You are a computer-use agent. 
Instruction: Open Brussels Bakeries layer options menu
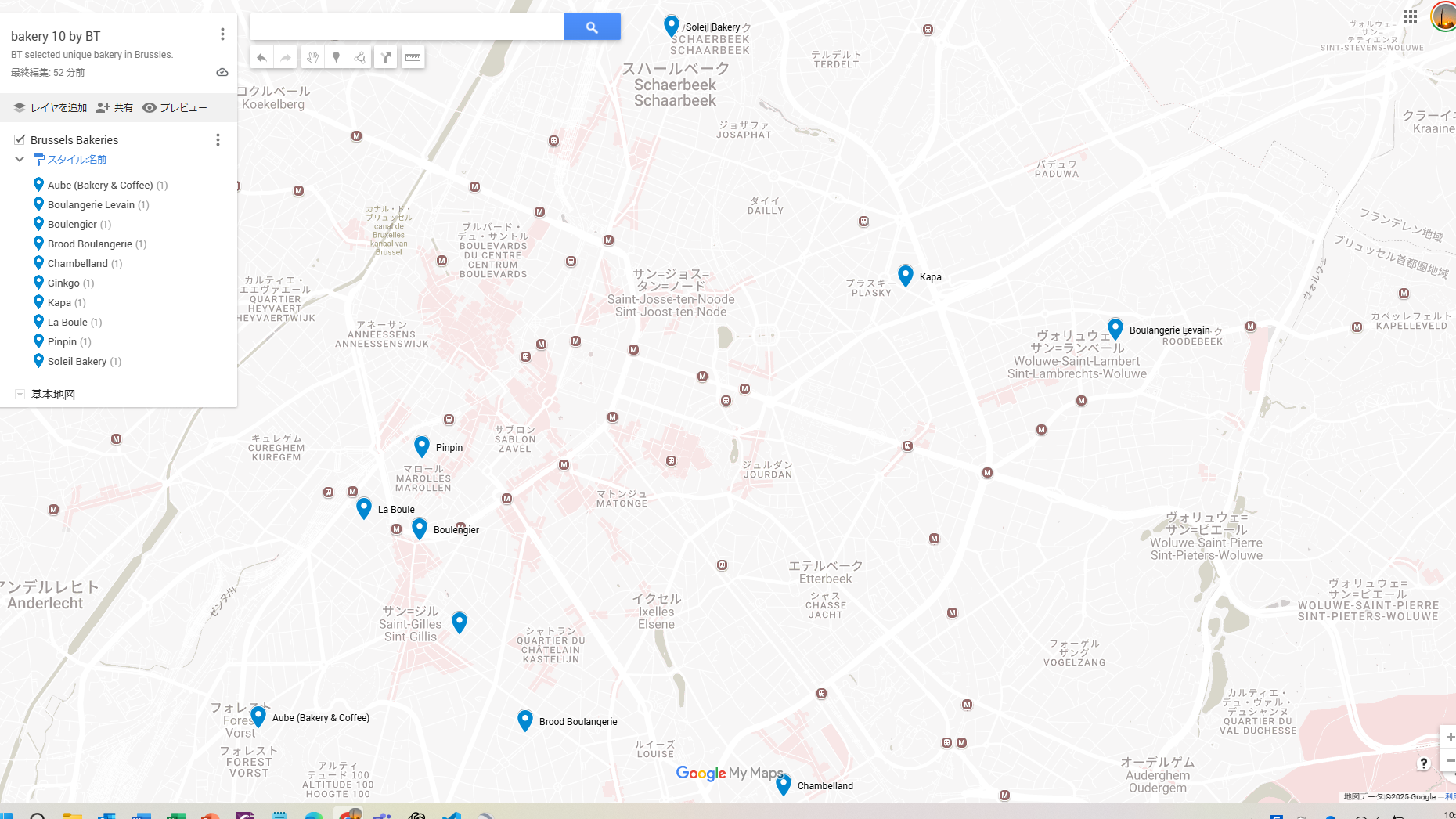pyautogui.click(x=218, y=140)
